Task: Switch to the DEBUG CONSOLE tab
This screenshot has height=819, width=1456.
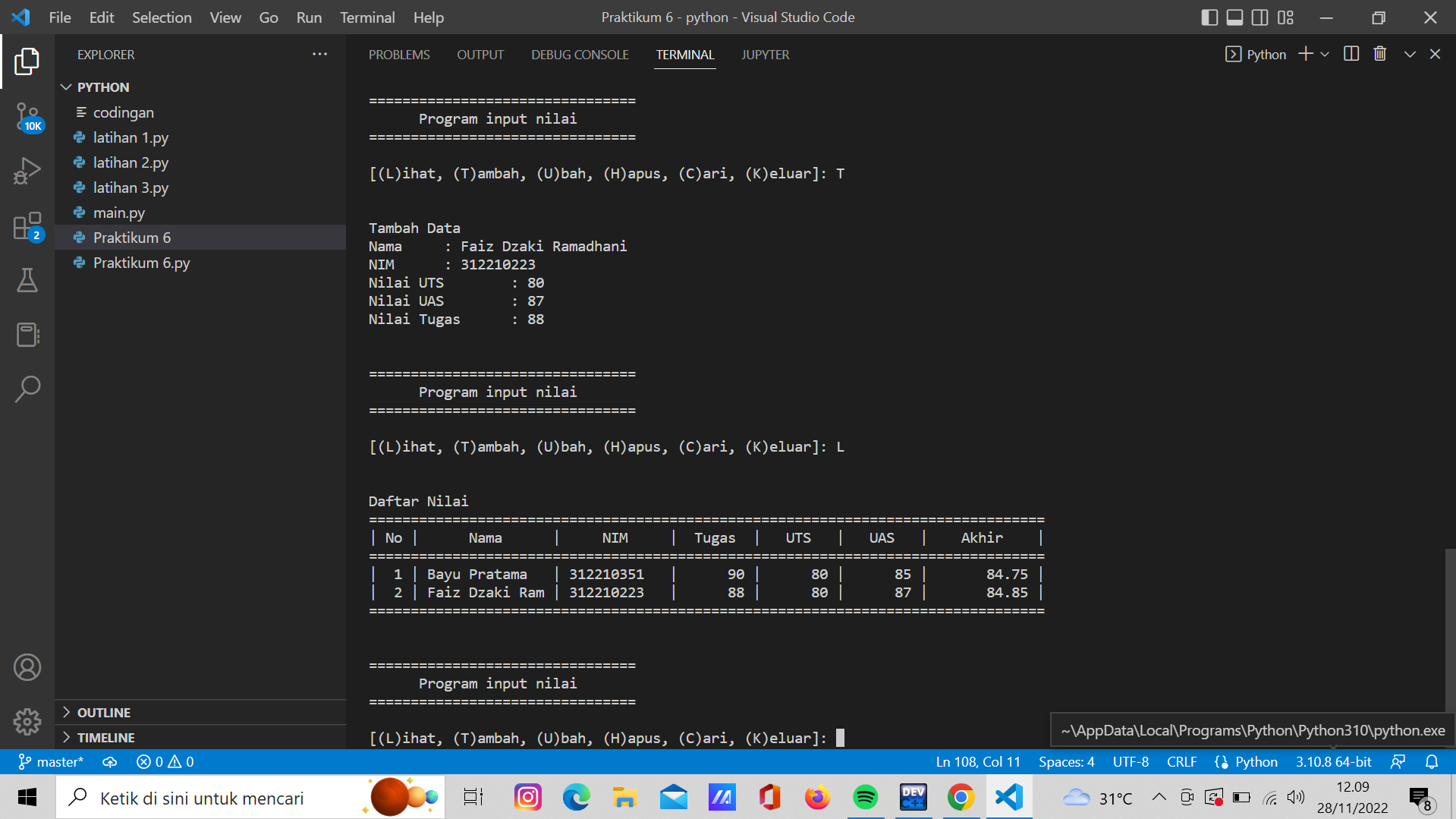Action: (580, 54)
